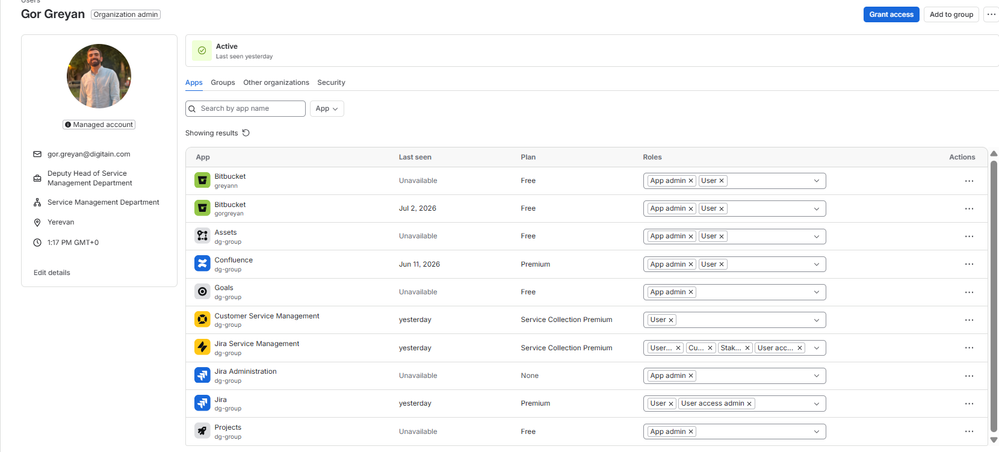Click the Jira app icon
Image resolution: width=999 pixels, height=452 pixels.
click(x=202, y=403)
